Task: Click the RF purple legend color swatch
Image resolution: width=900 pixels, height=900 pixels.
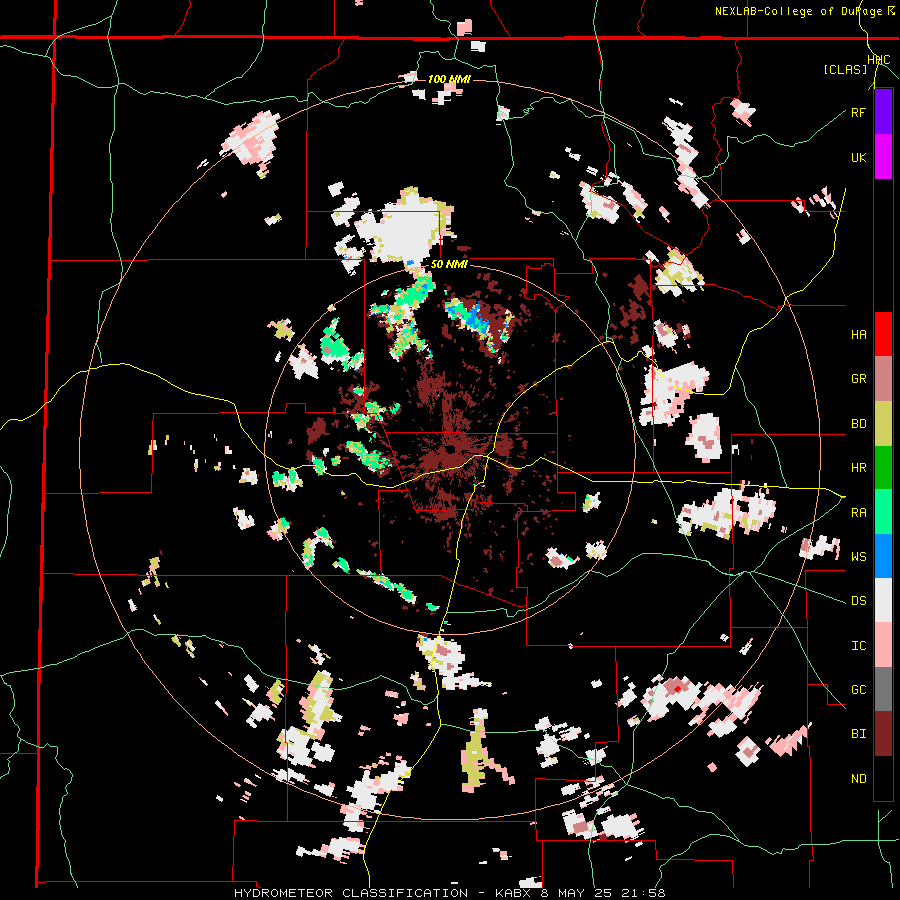Action: (x=883, y=112)
